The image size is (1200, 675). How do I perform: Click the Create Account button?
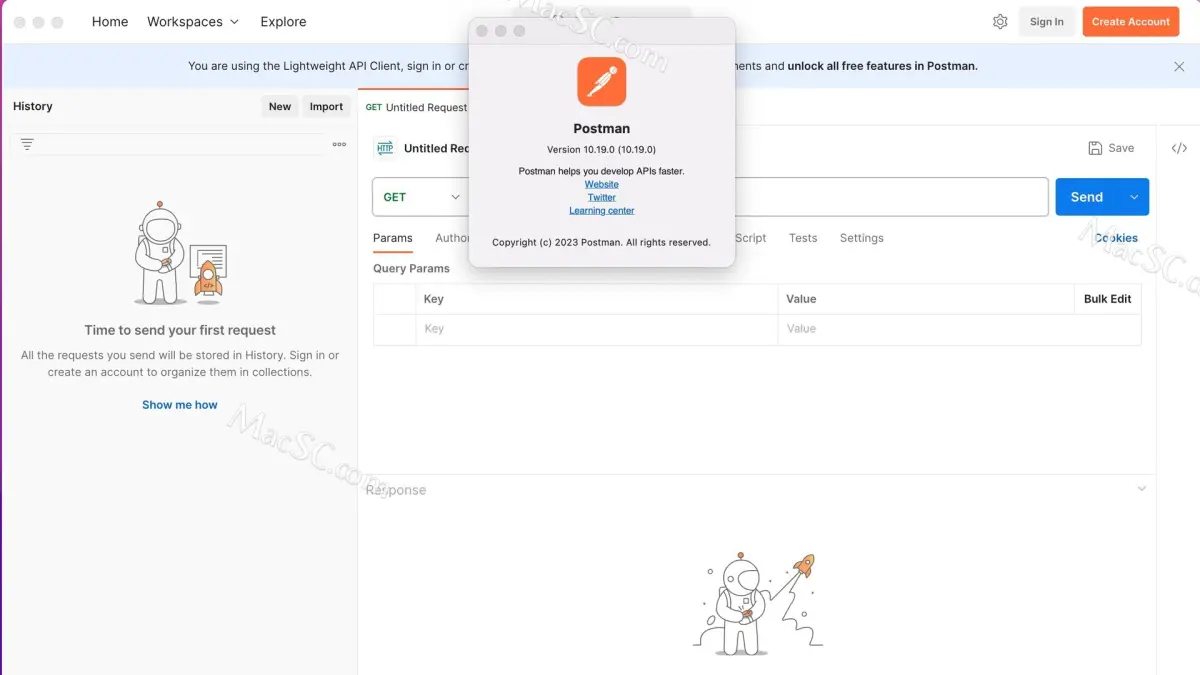click(1131, 21)
